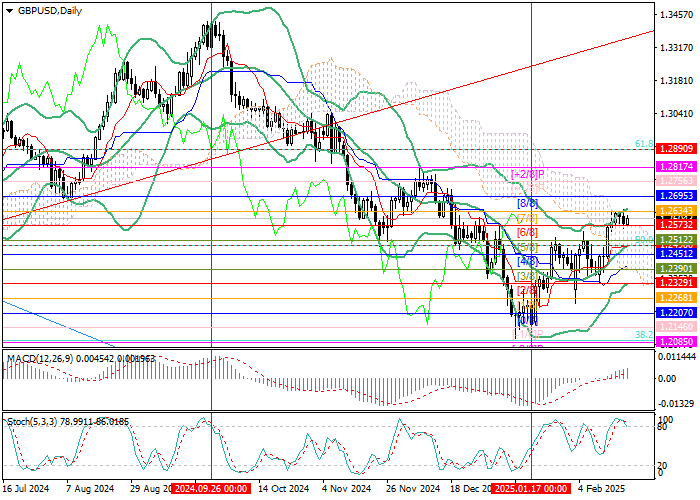Click the 1.31810 price axis value
The image size is (700, 500).
pyautogui.click(x=677, y=81)
